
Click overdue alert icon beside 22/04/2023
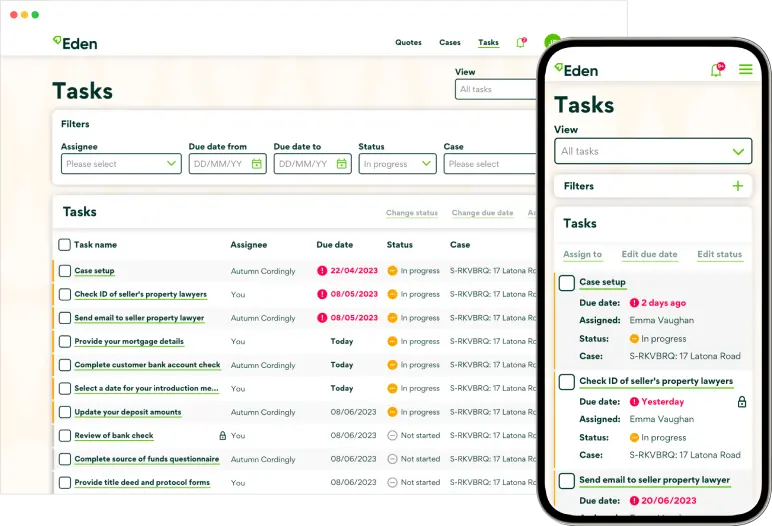coord(322,270)
